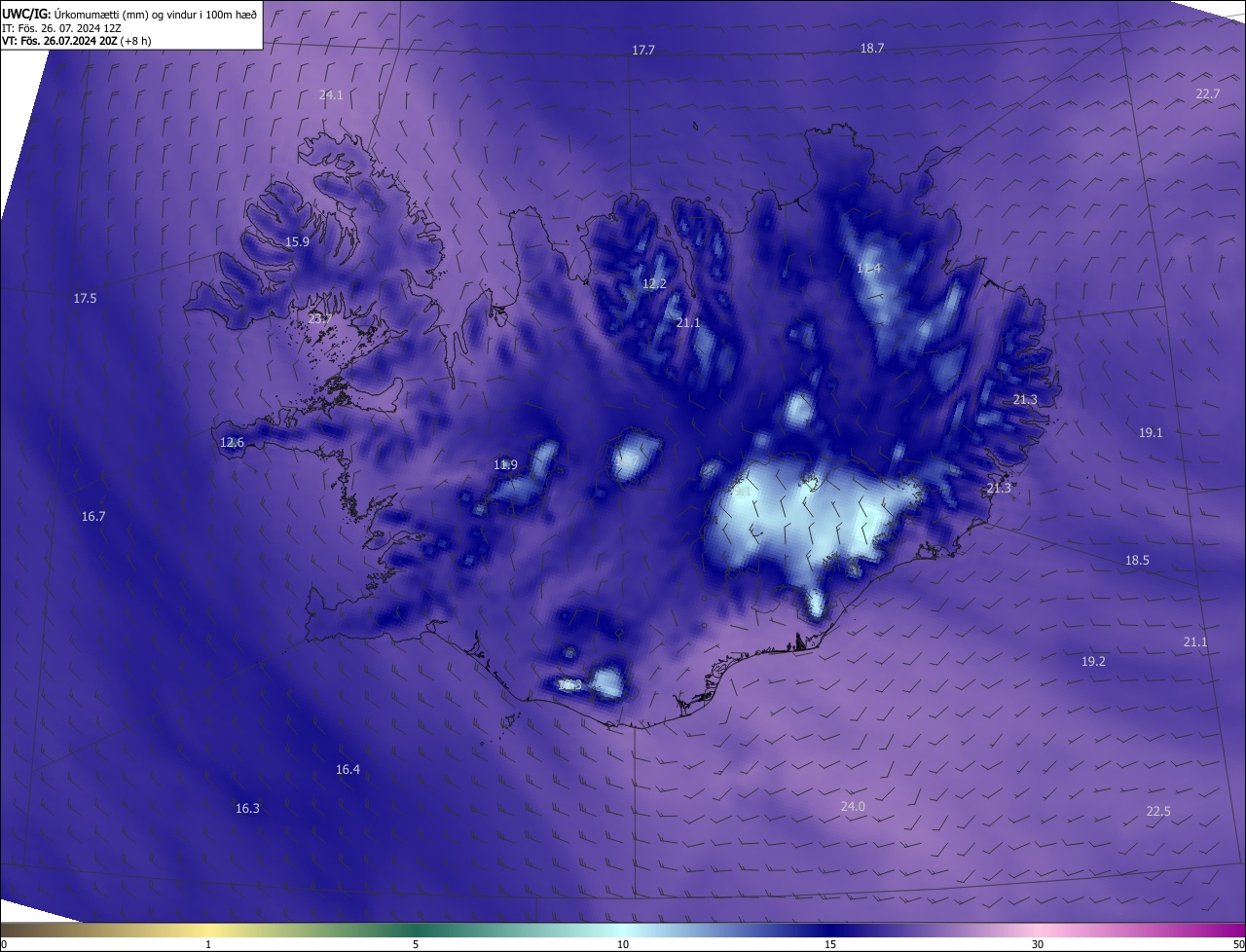Click the 15.9 value over the Westfjords
Screen dimensions: 1246x952
click(x=297, y=241)
